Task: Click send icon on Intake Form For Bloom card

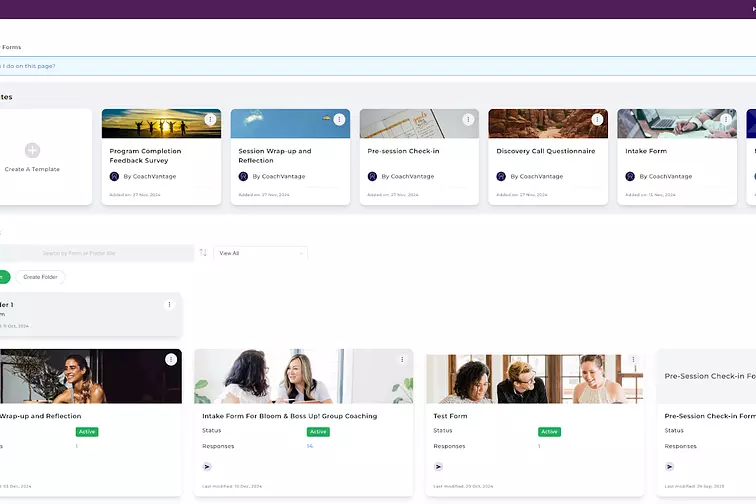Action: click(x=207, y=466)
